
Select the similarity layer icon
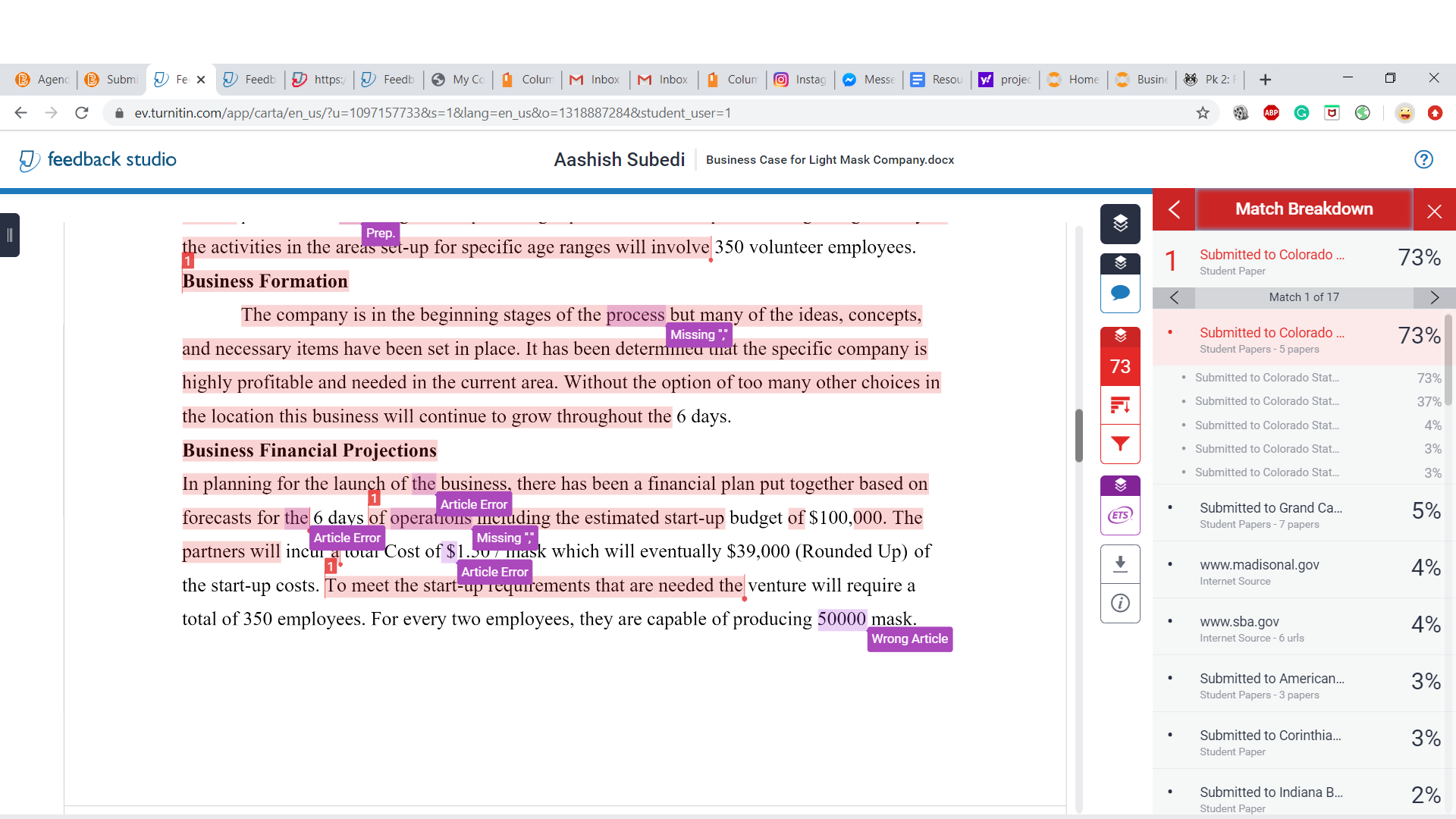click(1120, 336)
